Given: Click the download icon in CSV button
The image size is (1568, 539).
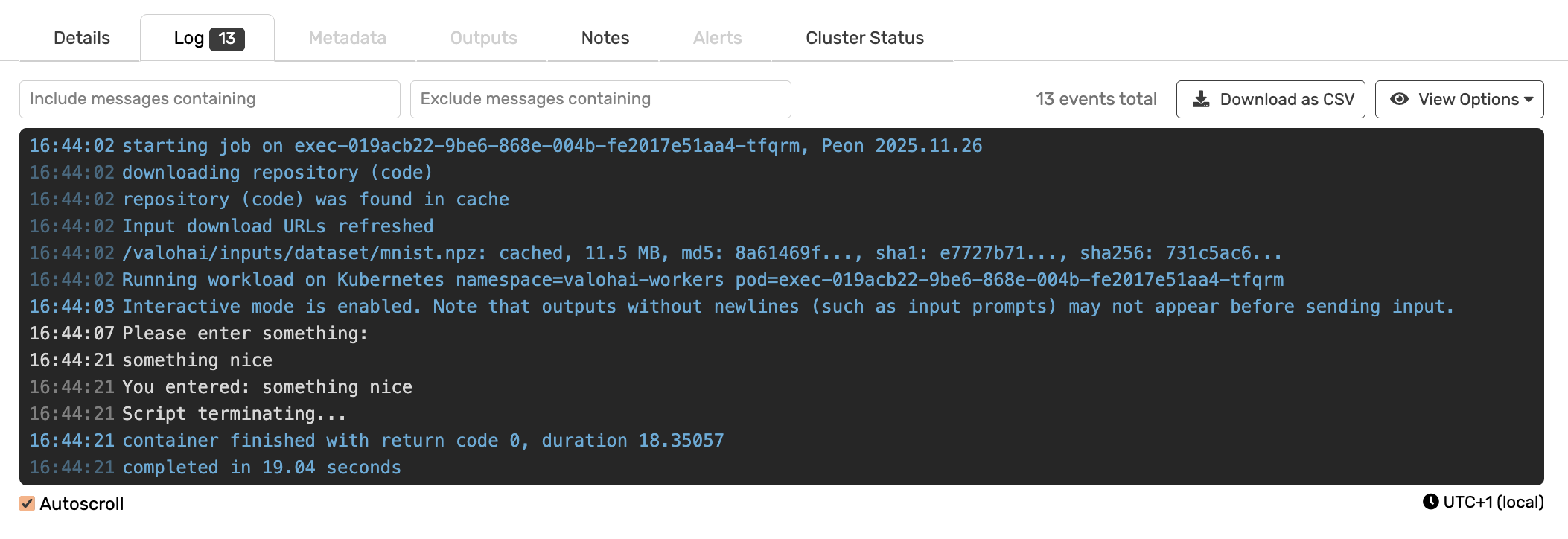Looking at the screenshot, I should (1201, 99).
